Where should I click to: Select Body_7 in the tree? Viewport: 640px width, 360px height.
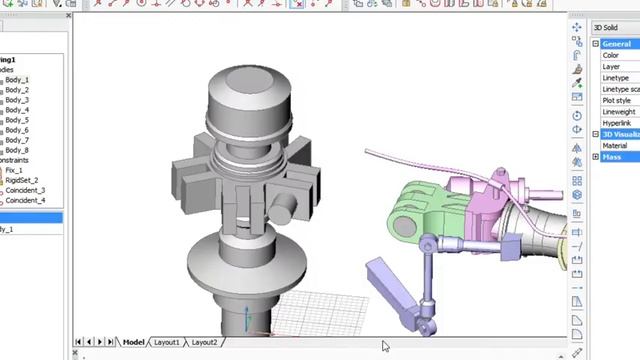pos(17,140)
